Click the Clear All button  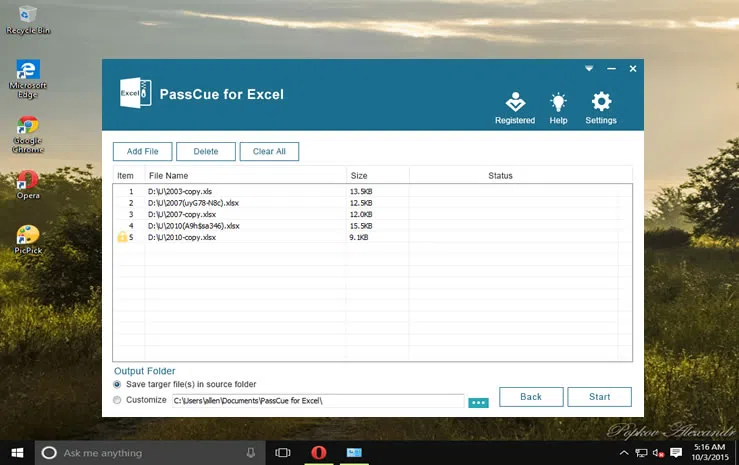[269, 151]
